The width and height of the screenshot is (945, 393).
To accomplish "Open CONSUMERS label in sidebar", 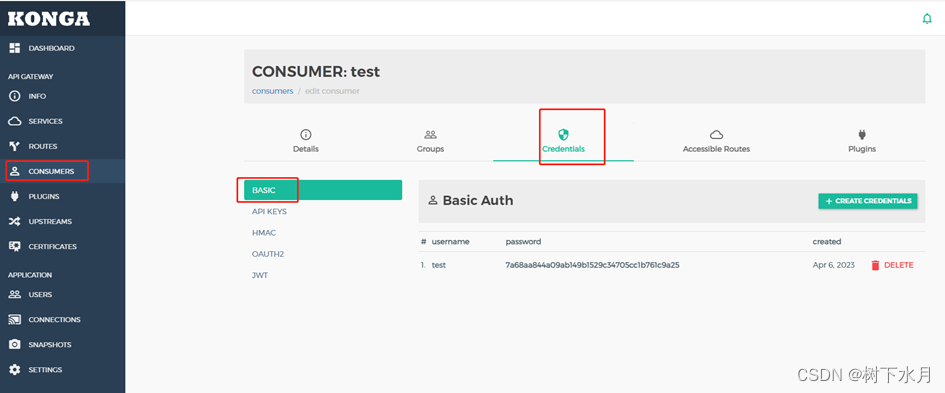I will [51, 172].
